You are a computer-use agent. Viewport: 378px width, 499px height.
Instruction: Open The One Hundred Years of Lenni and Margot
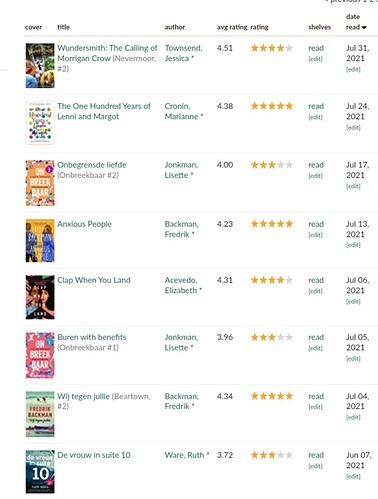[x=104, y=111]
